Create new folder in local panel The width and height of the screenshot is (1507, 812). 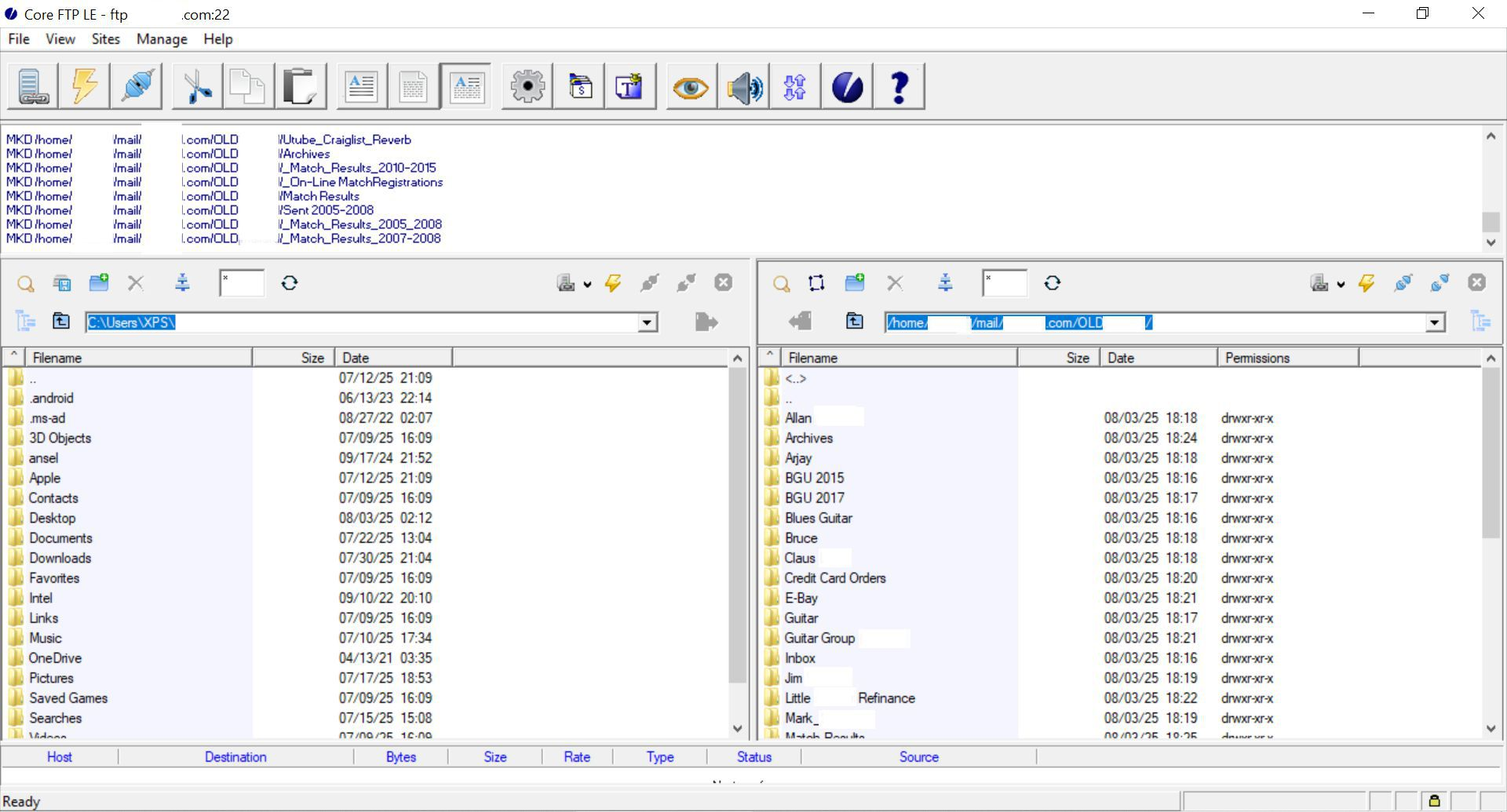coord(99,283)
